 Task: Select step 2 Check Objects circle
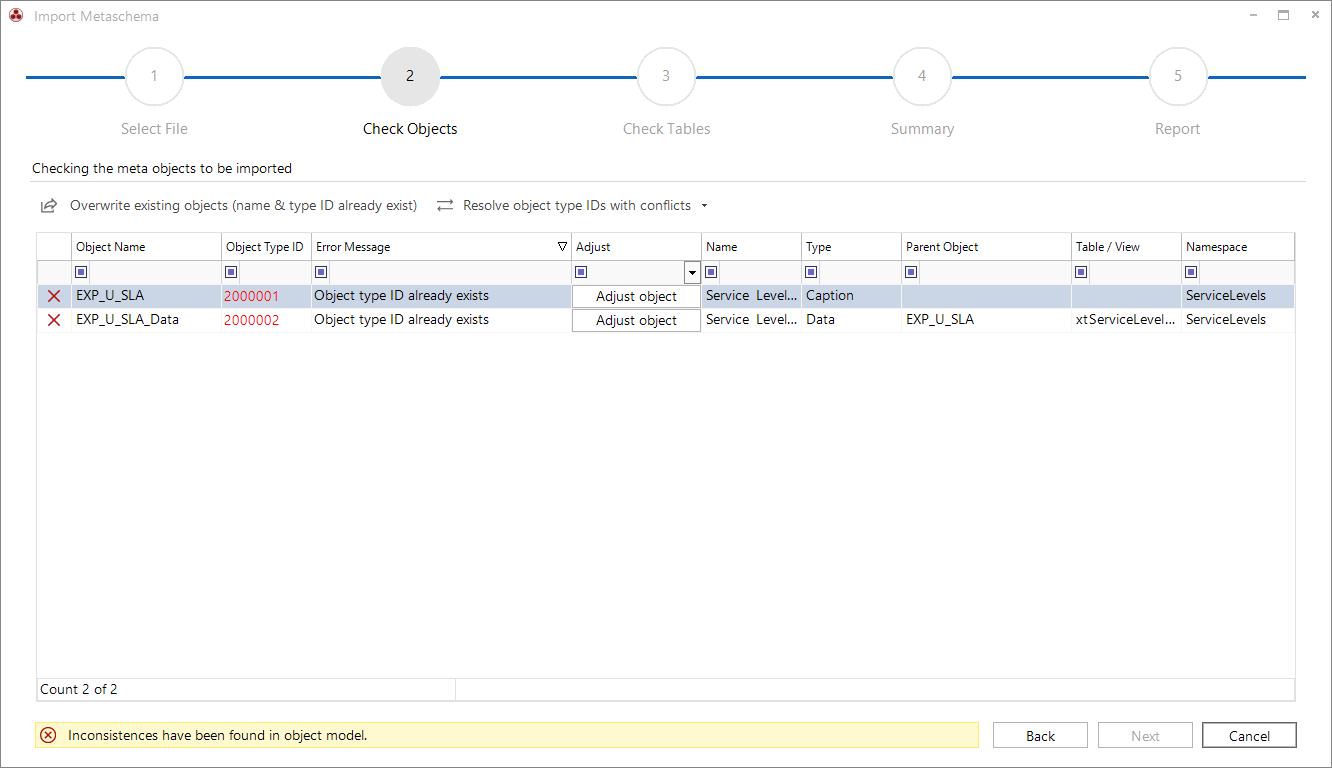point(410,76)
